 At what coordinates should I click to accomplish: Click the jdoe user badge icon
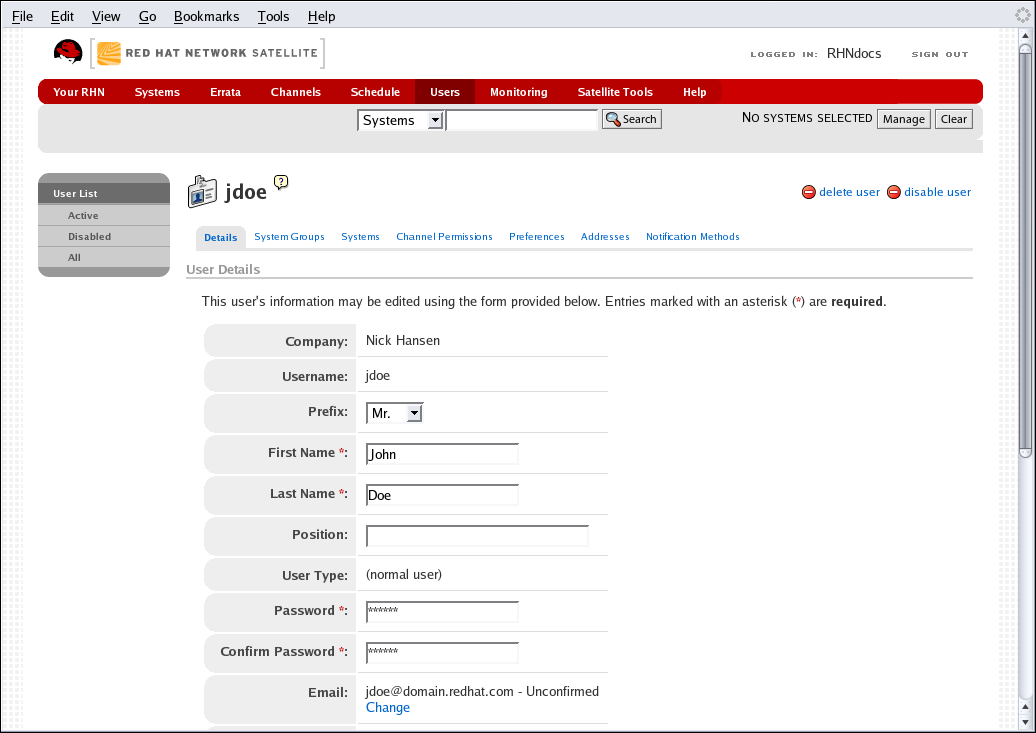point(202,192)
